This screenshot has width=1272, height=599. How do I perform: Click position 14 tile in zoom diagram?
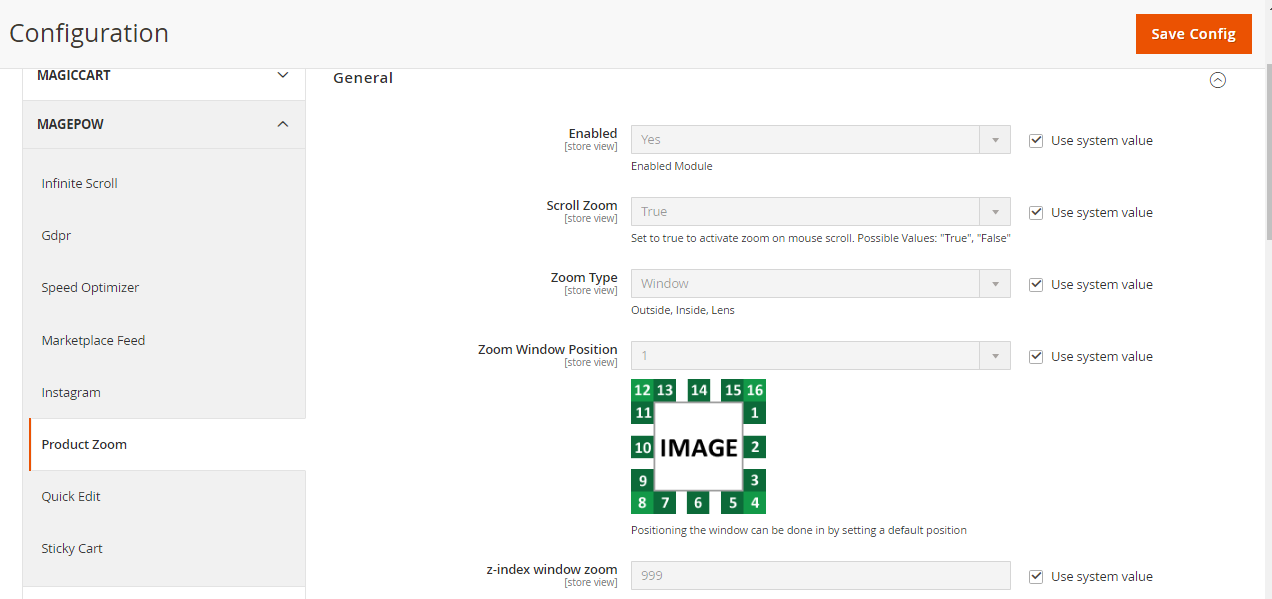[699, 390]
